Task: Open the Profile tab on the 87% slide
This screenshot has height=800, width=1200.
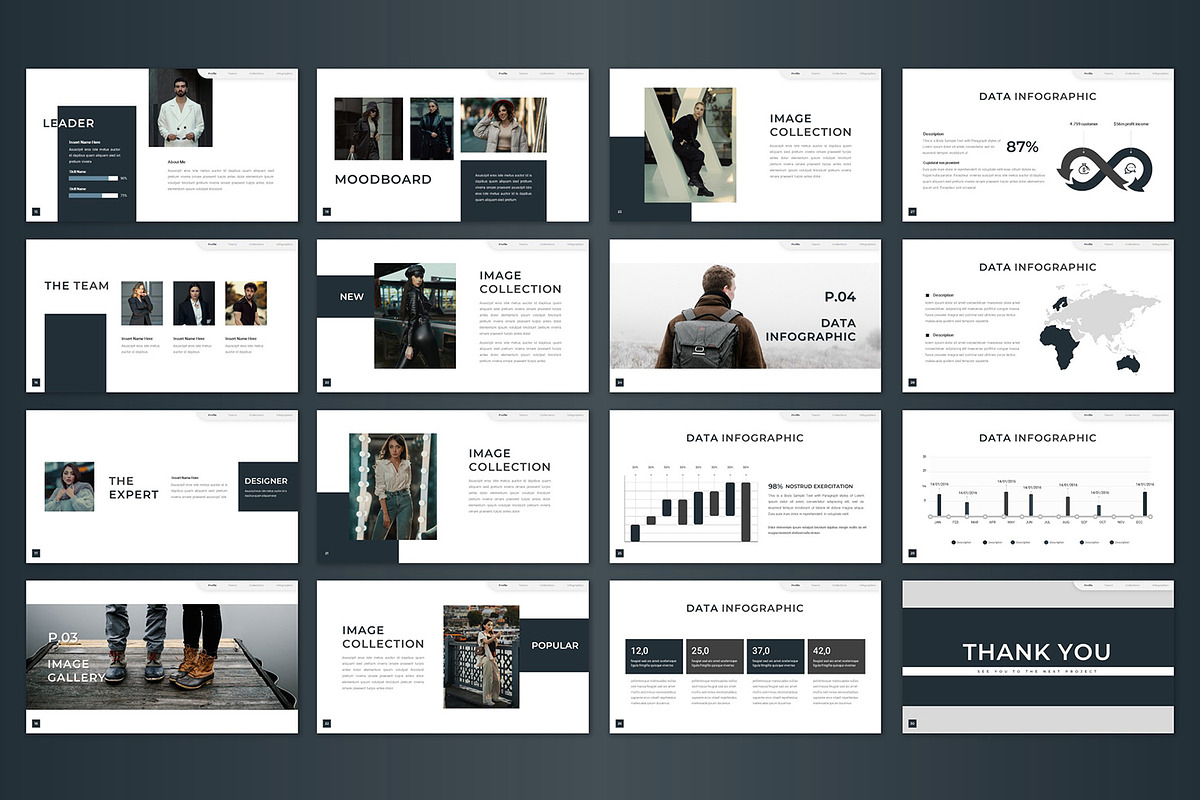Action: pyautogui.click(x=1087, y=73)
